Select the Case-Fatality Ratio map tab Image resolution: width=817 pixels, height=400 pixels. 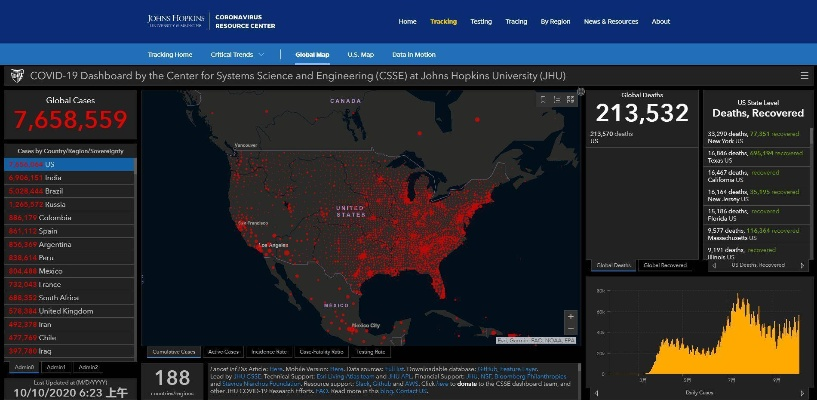(321, 352)
